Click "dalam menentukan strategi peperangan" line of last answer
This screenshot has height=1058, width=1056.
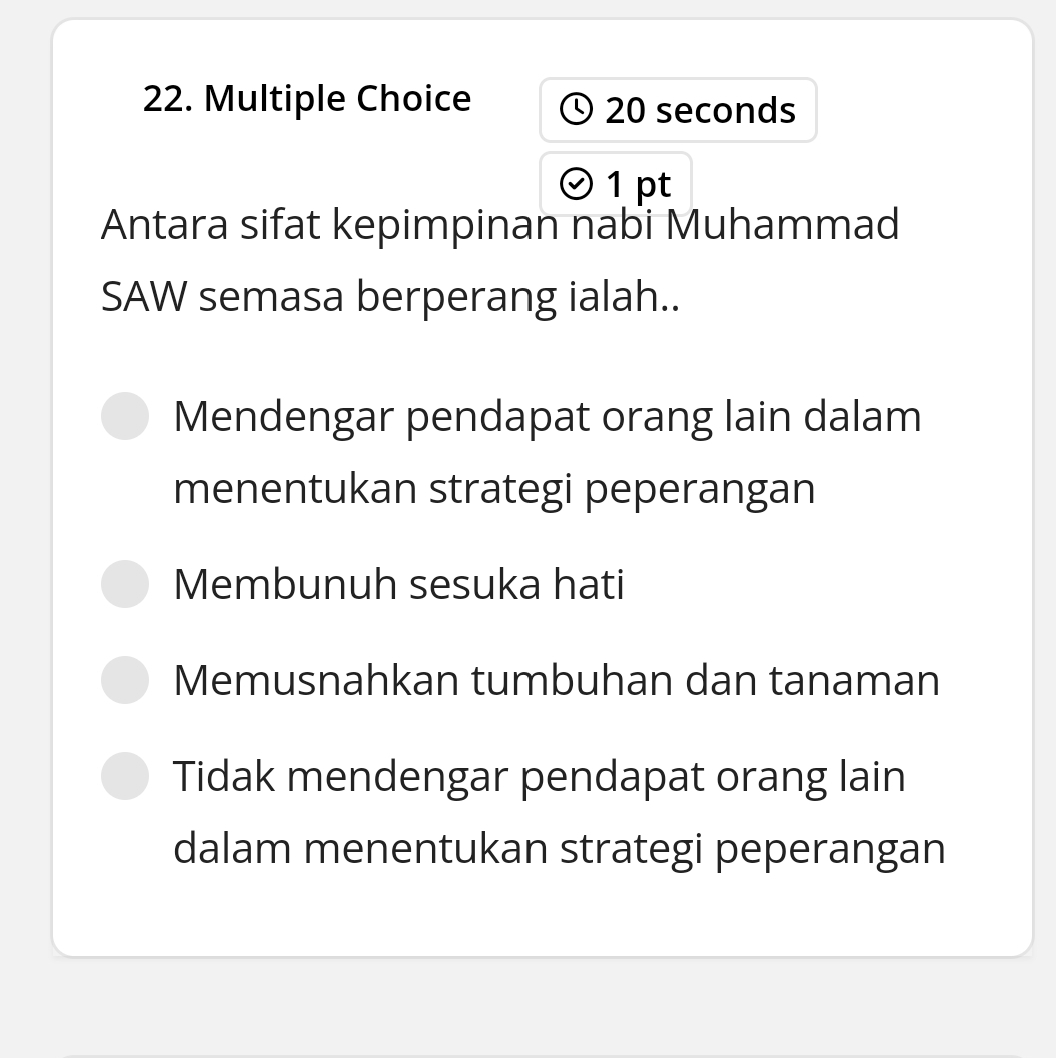[x=559, y=848]
